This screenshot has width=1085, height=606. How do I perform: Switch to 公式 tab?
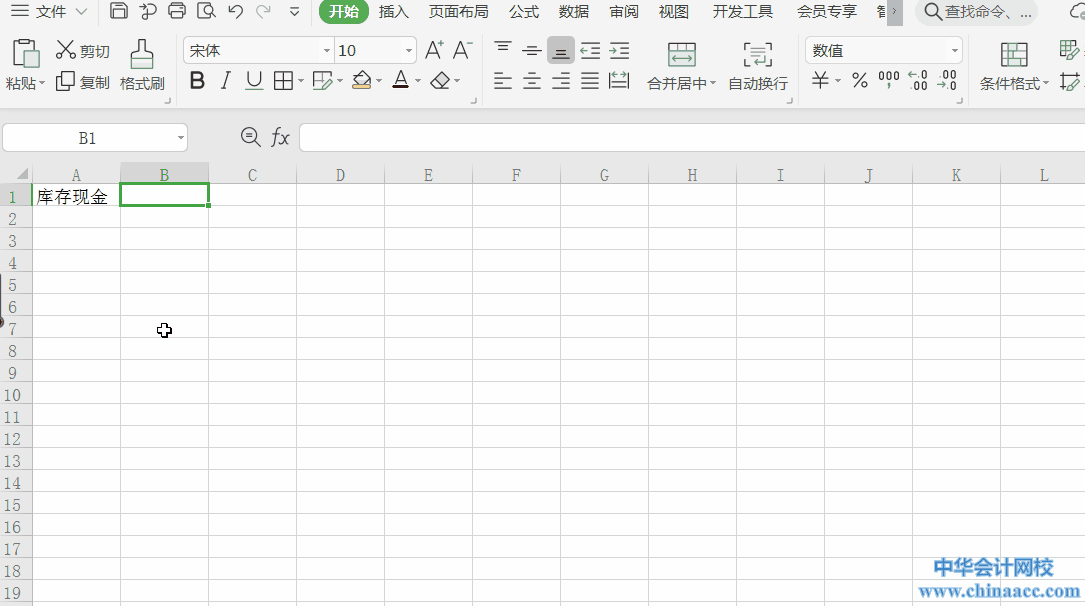pos(524,11)
